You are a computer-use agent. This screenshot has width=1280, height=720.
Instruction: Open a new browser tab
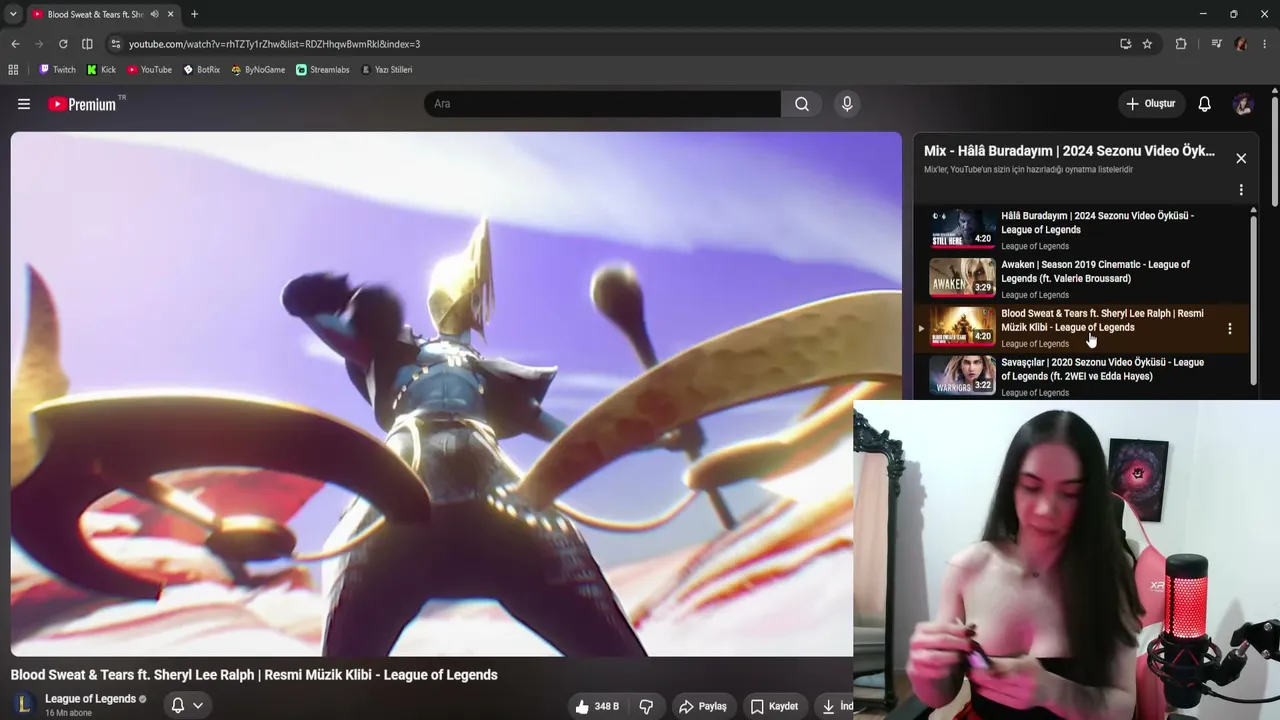(194, 14)
